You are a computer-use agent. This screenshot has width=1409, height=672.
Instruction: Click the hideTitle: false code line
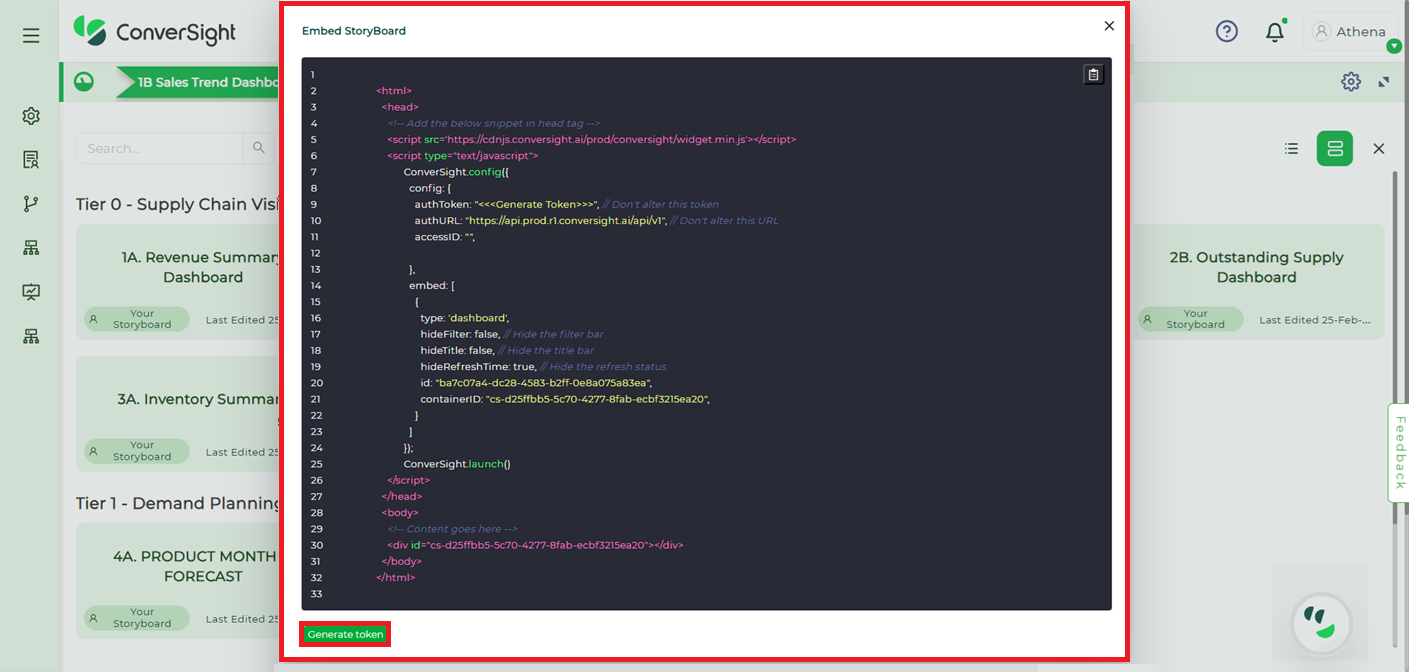click(507, 350)
